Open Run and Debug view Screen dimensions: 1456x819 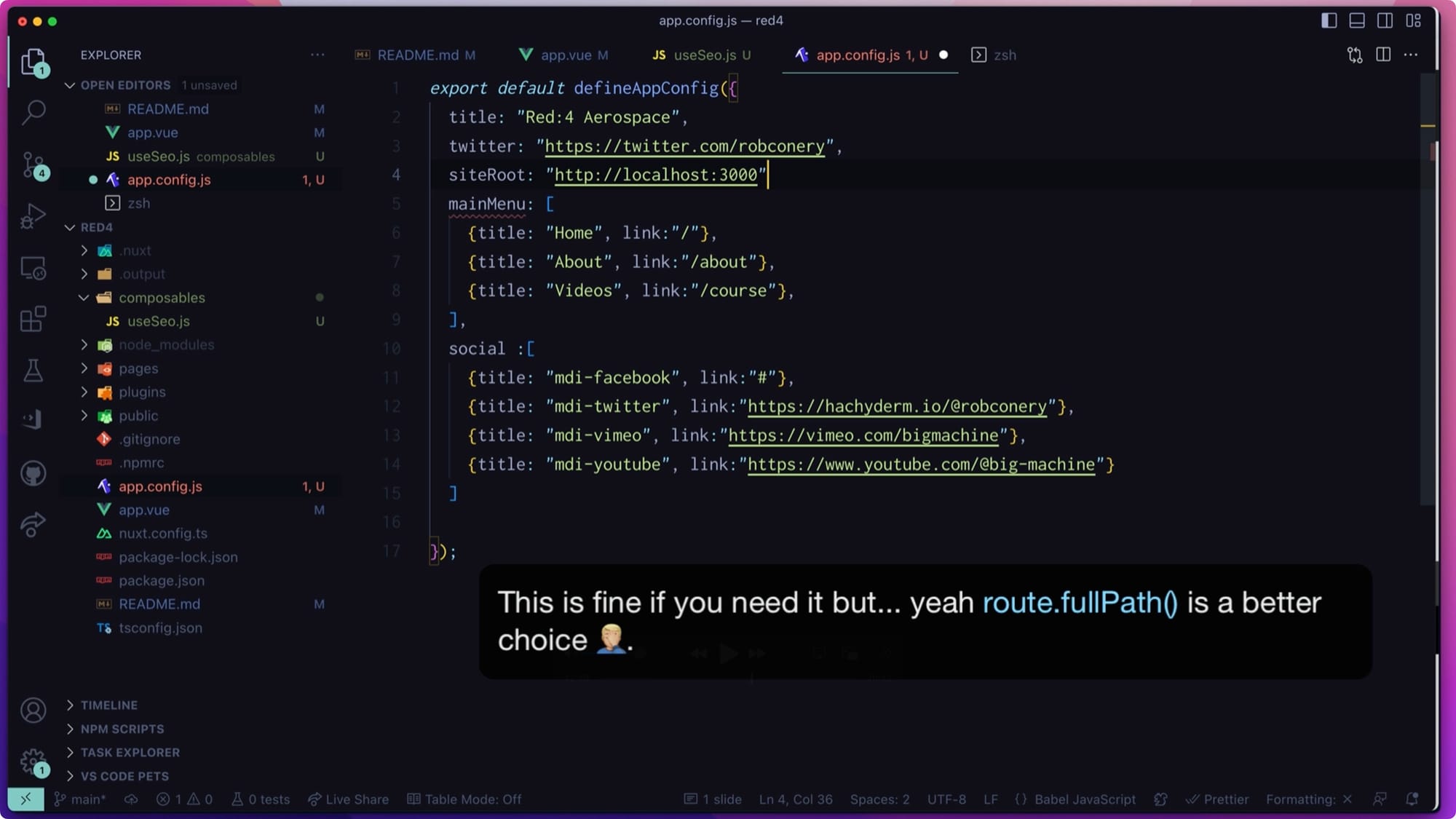click(33, 216)
